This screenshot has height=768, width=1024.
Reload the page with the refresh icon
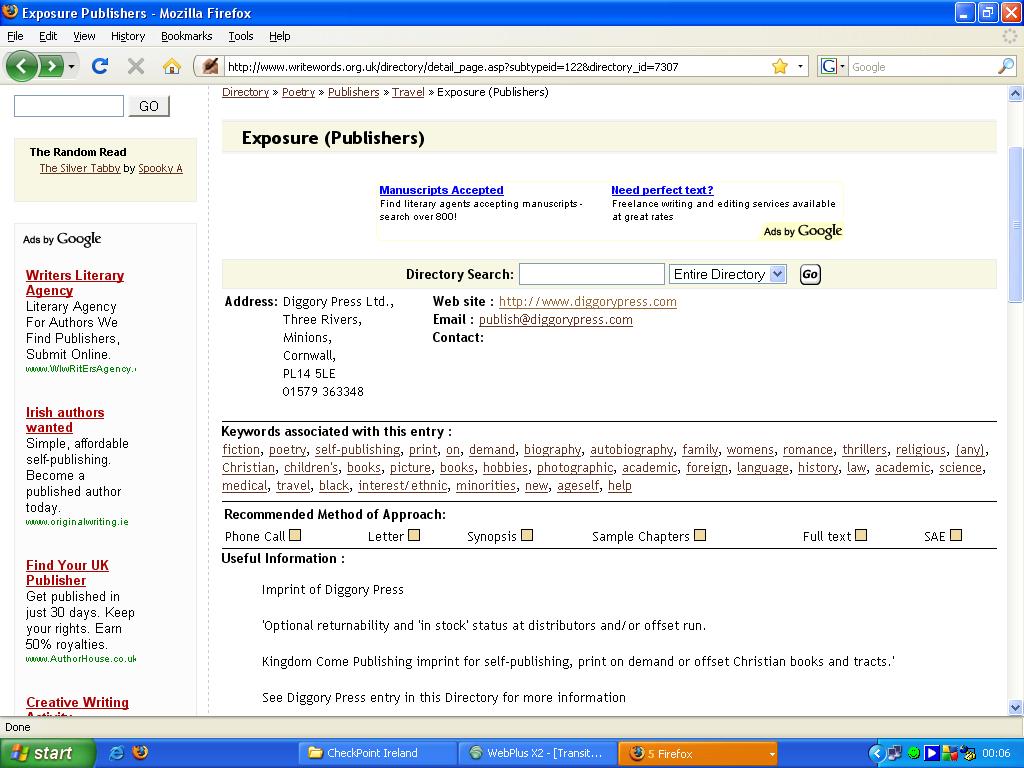click(100, 66)
